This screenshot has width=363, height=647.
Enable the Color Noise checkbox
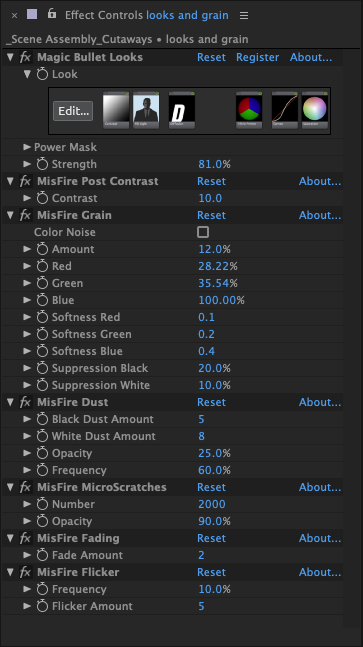203,232
